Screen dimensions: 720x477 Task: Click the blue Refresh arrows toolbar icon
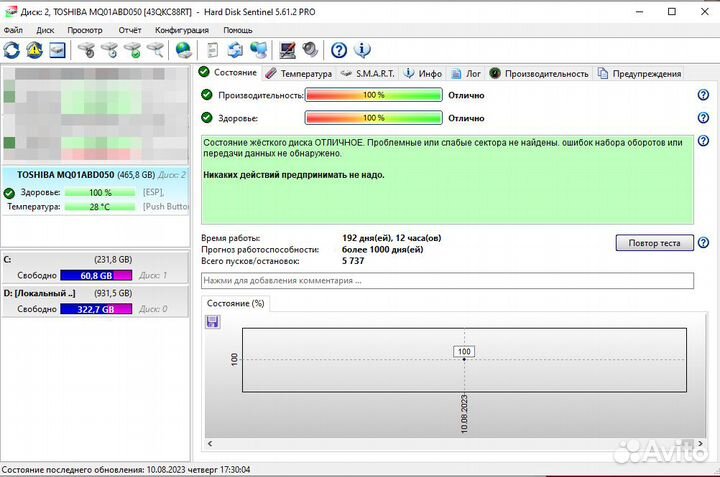pos(11,50)
